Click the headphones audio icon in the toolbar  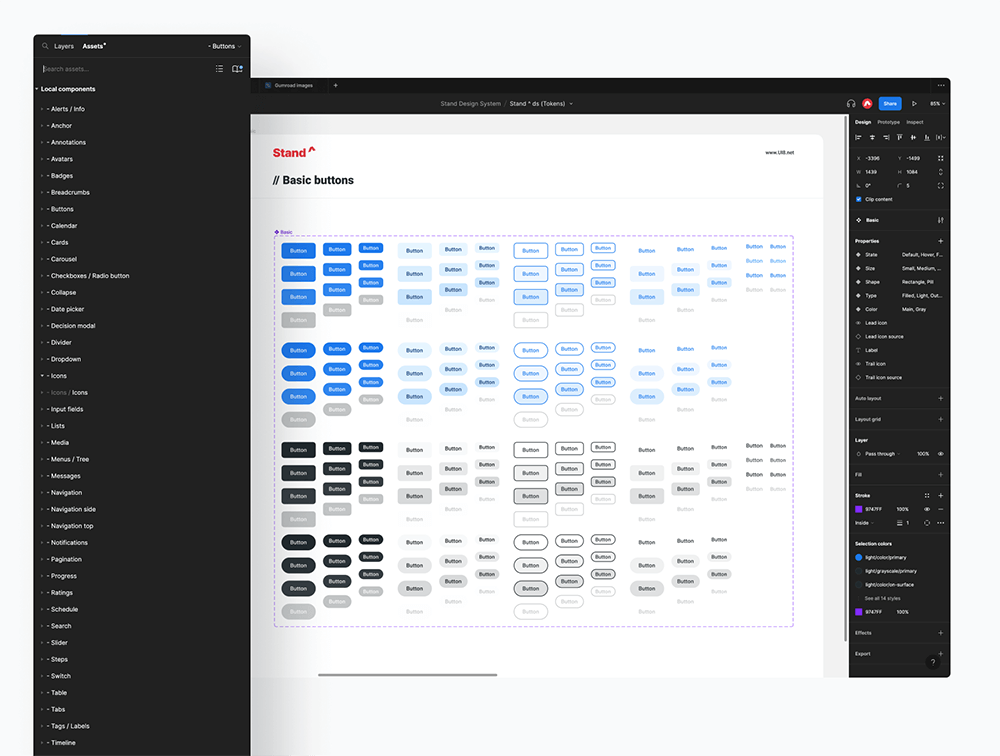coord(851,103)
